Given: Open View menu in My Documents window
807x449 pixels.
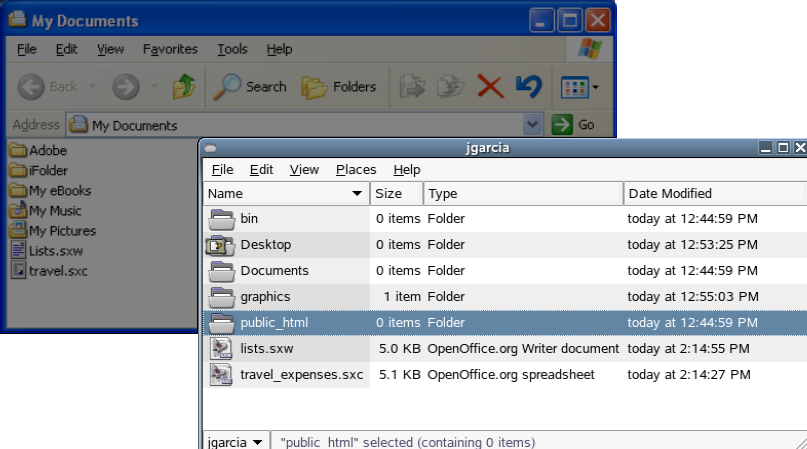Looking at the screenshot, I should click(x=111, y=49).
